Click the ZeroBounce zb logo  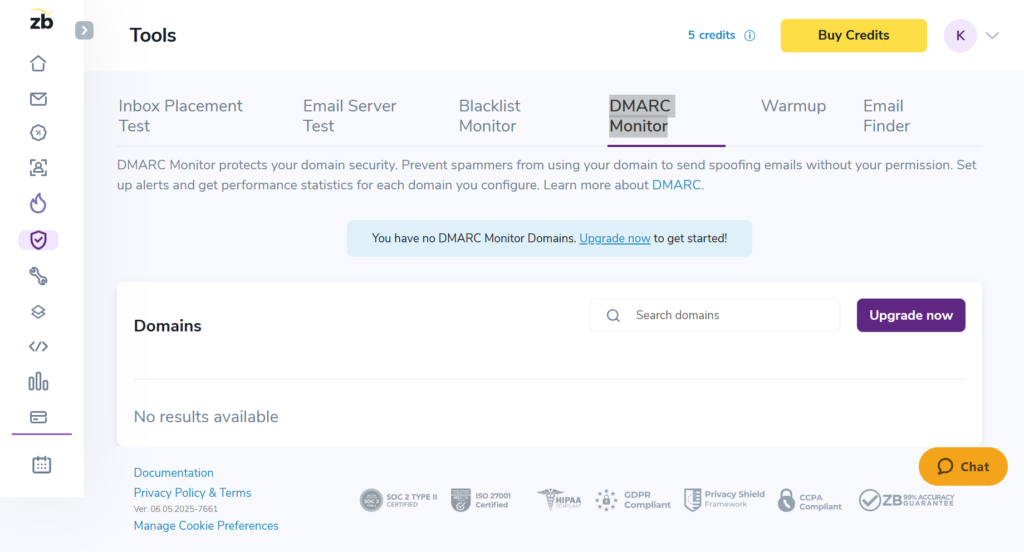tap(41, 20)
